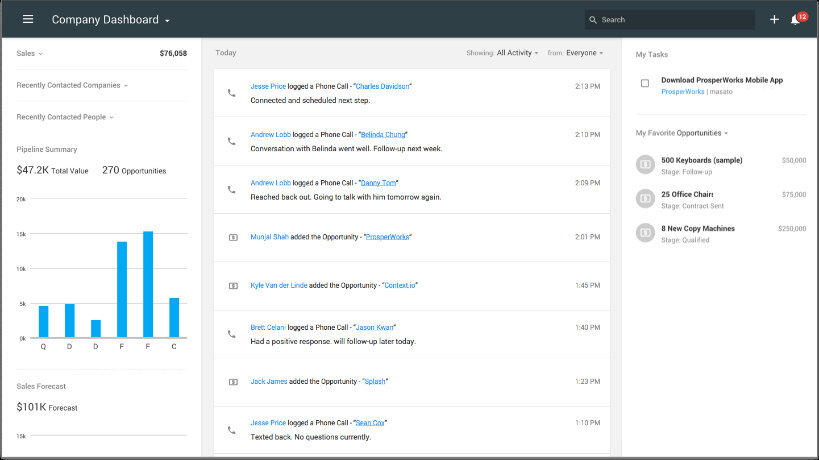Expand Recently Contacted Companies section
The height and width of the screenshot is (460, 819).
72,85
